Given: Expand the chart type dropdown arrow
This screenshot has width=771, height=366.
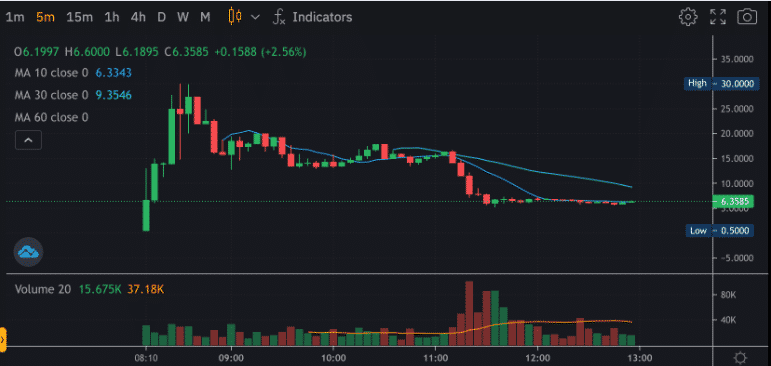Looking at the screenshot, I should [x=255, y=17].
